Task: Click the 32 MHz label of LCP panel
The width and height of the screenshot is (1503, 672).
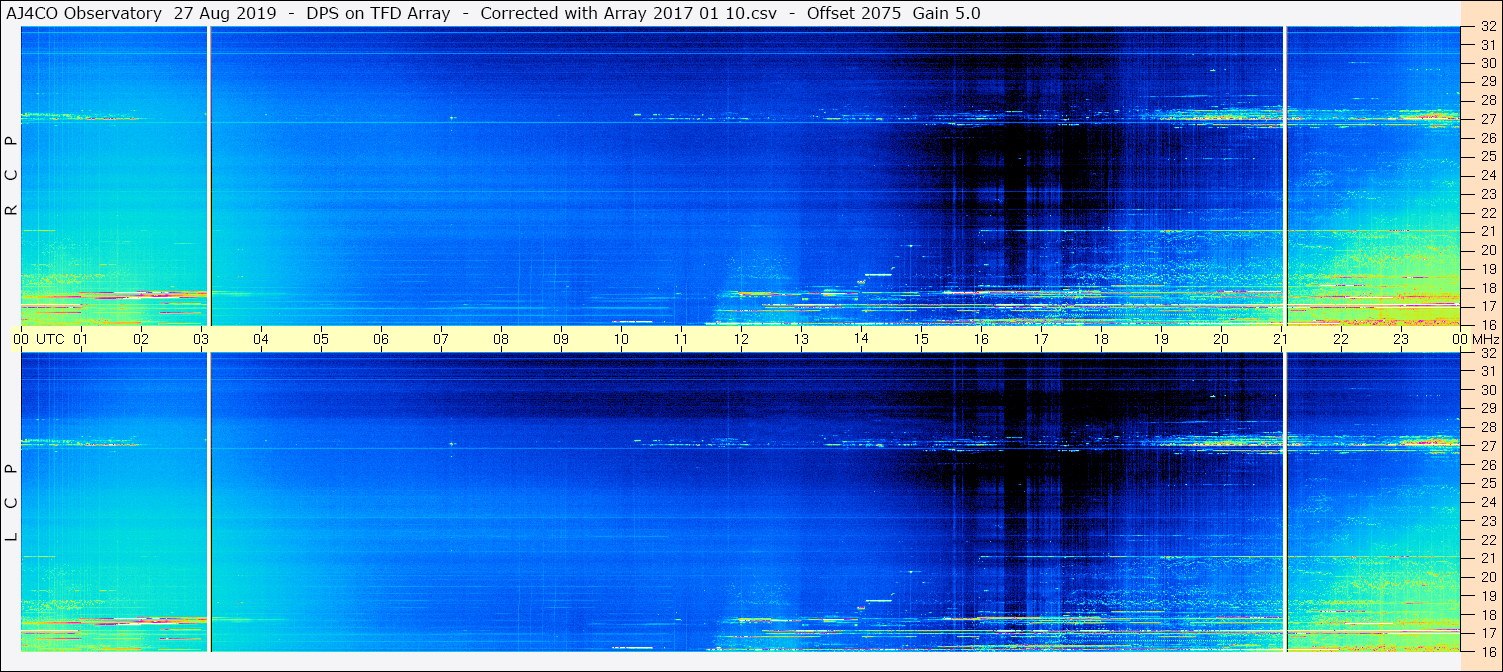Action: [1487, 353]
